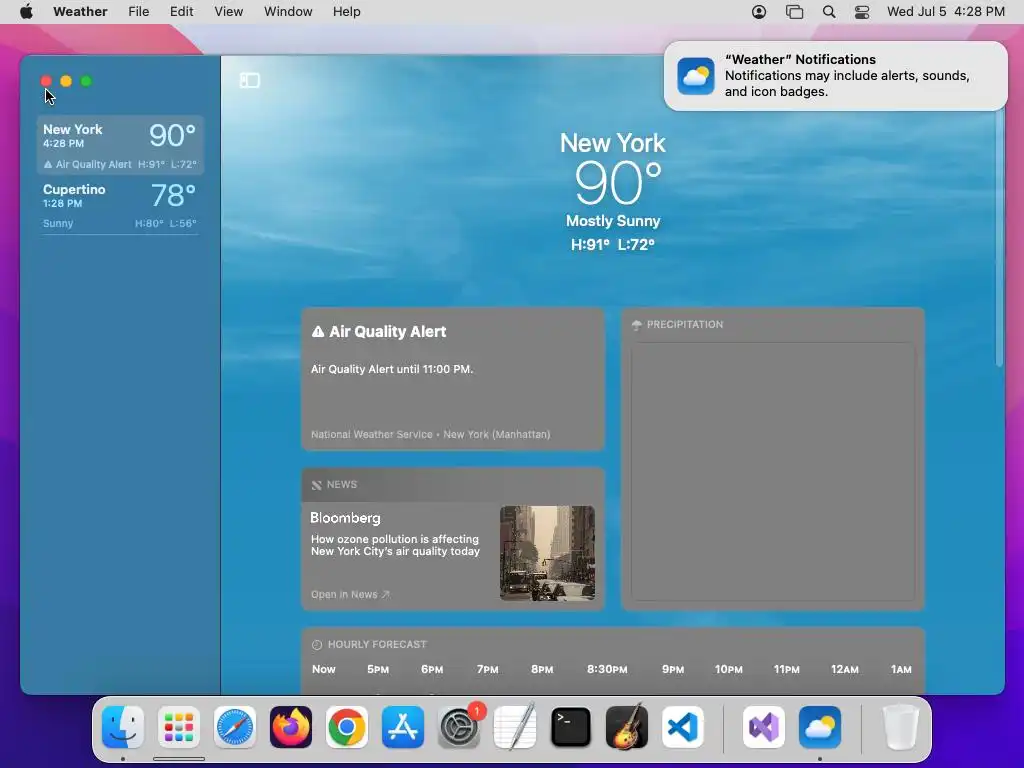Click the 11PM hourly forecast entry

786,669
